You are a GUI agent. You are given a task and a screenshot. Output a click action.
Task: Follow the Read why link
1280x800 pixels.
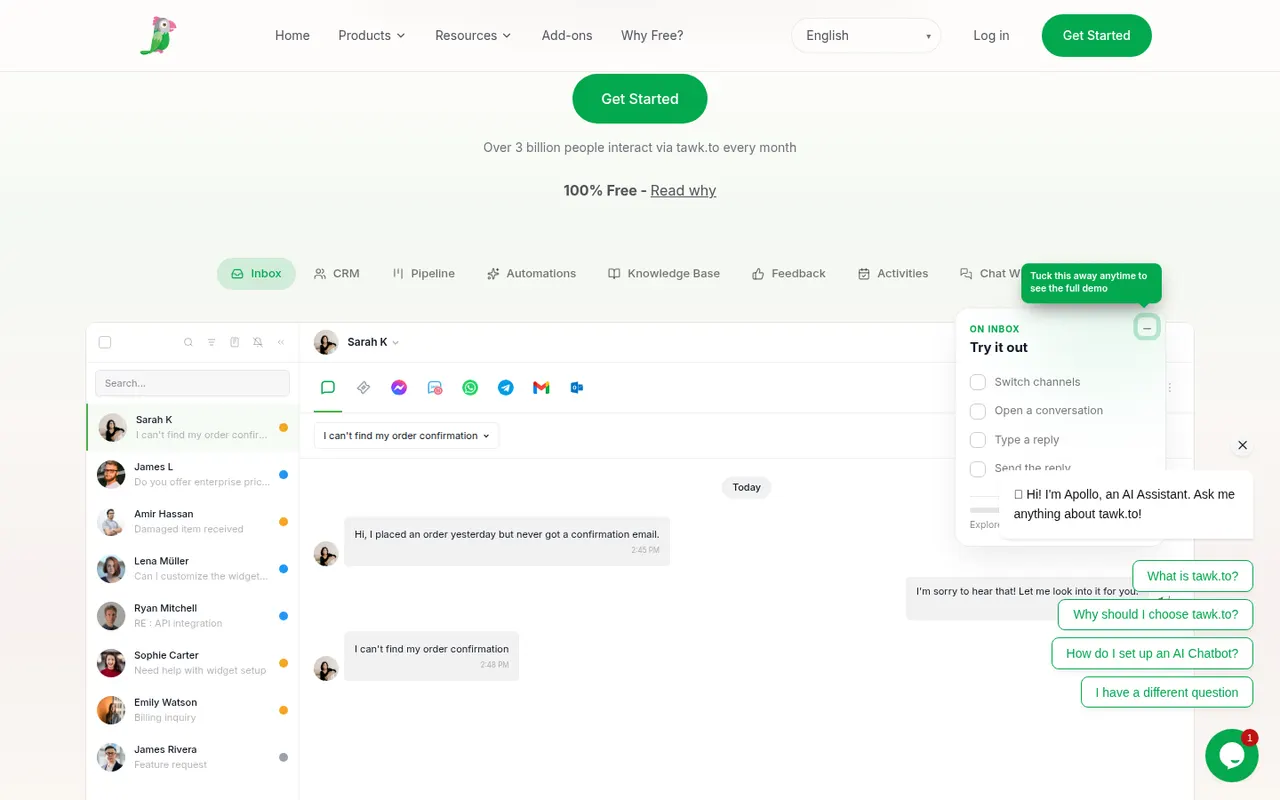[683, 190]
